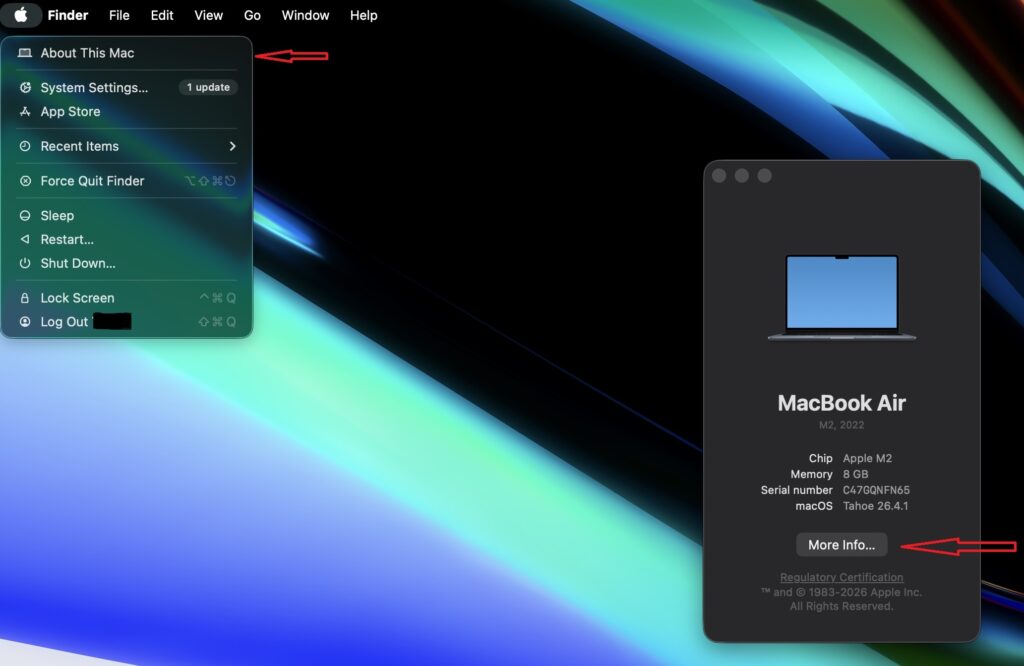Open the Go menu
1024x666 pixels.
coord(252,15)
